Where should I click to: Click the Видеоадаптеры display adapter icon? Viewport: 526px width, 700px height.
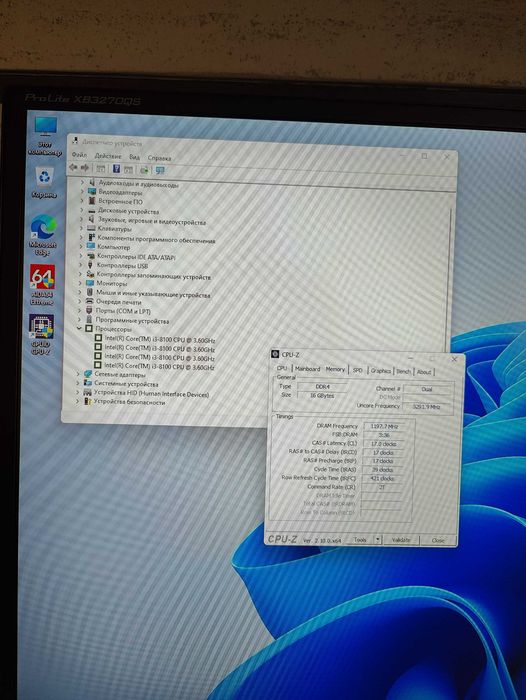pyautogui.click(x=92, y=192)
